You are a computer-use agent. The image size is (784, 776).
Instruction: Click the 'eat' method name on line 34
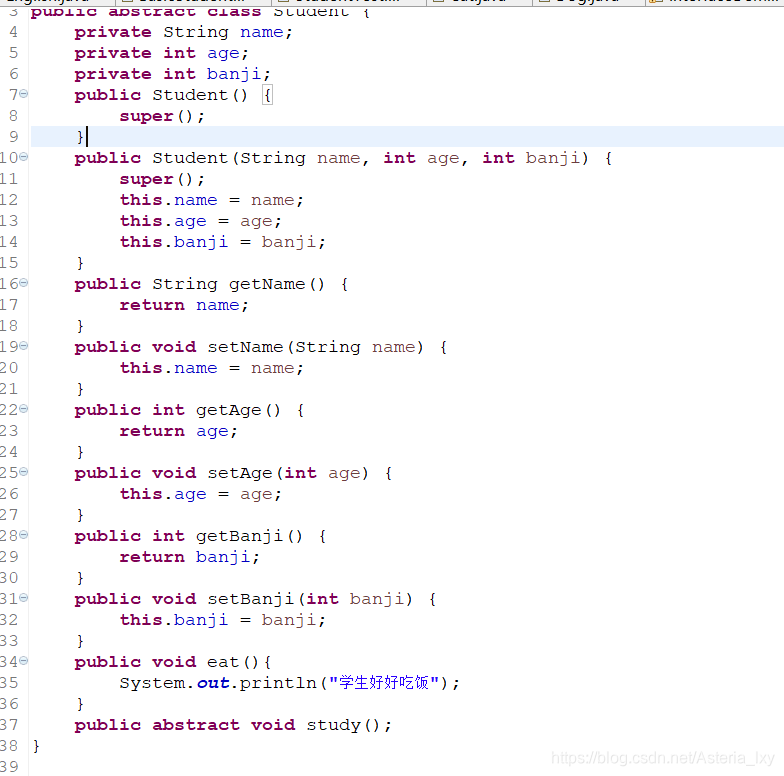(x=223, y=662)
